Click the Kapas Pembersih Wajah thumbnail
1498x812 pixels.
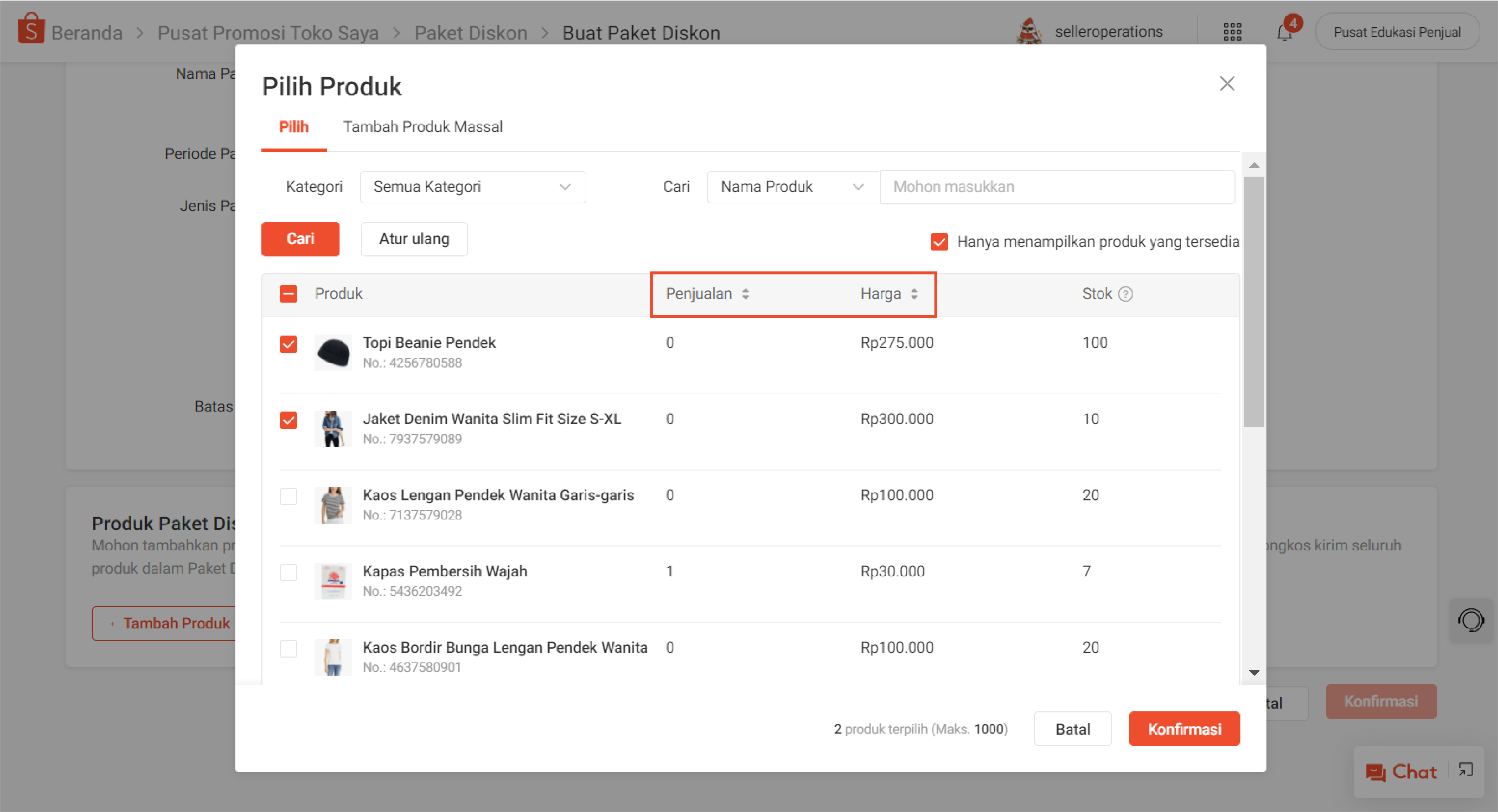point(333,581)
